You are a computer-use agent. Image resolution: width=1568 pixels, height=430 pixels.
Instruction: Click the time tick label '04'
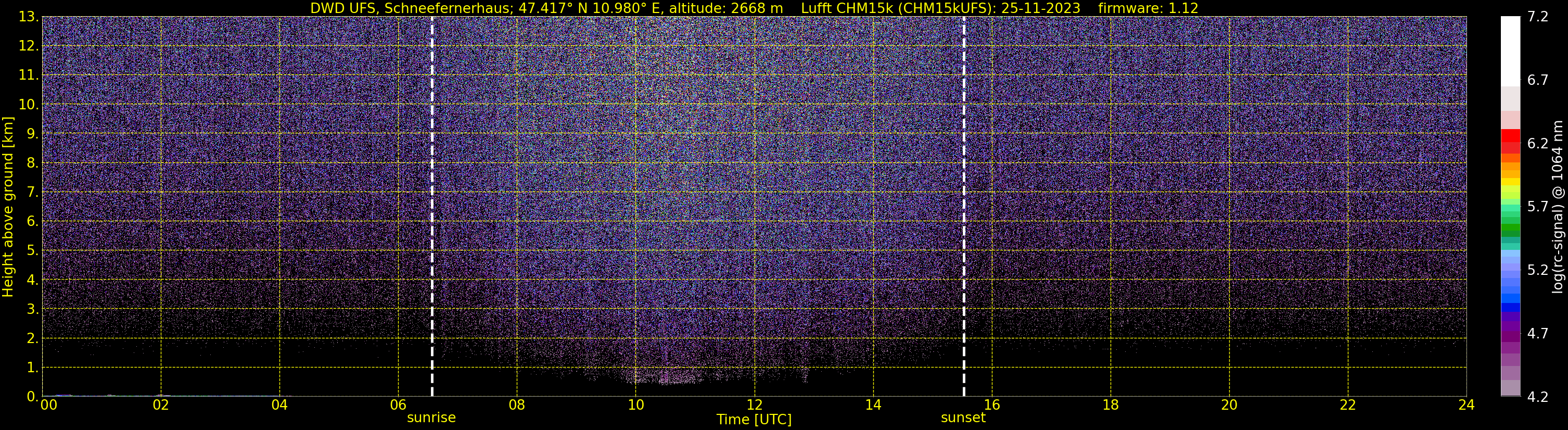[279, 405]
